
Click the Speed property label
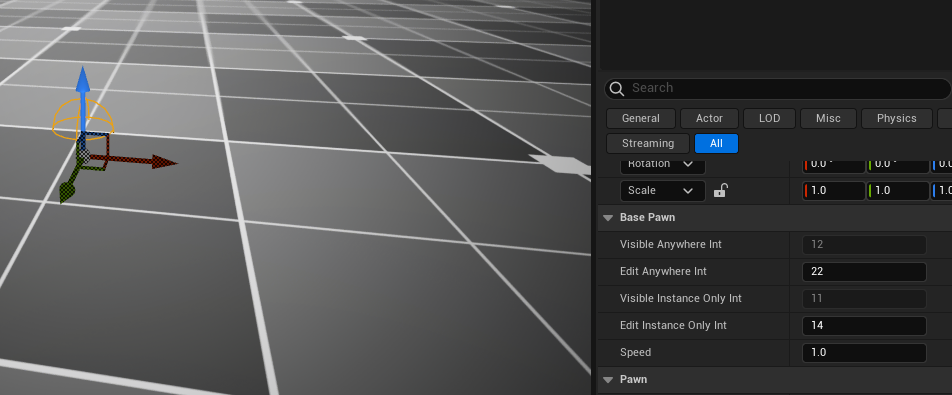point(635,353)
